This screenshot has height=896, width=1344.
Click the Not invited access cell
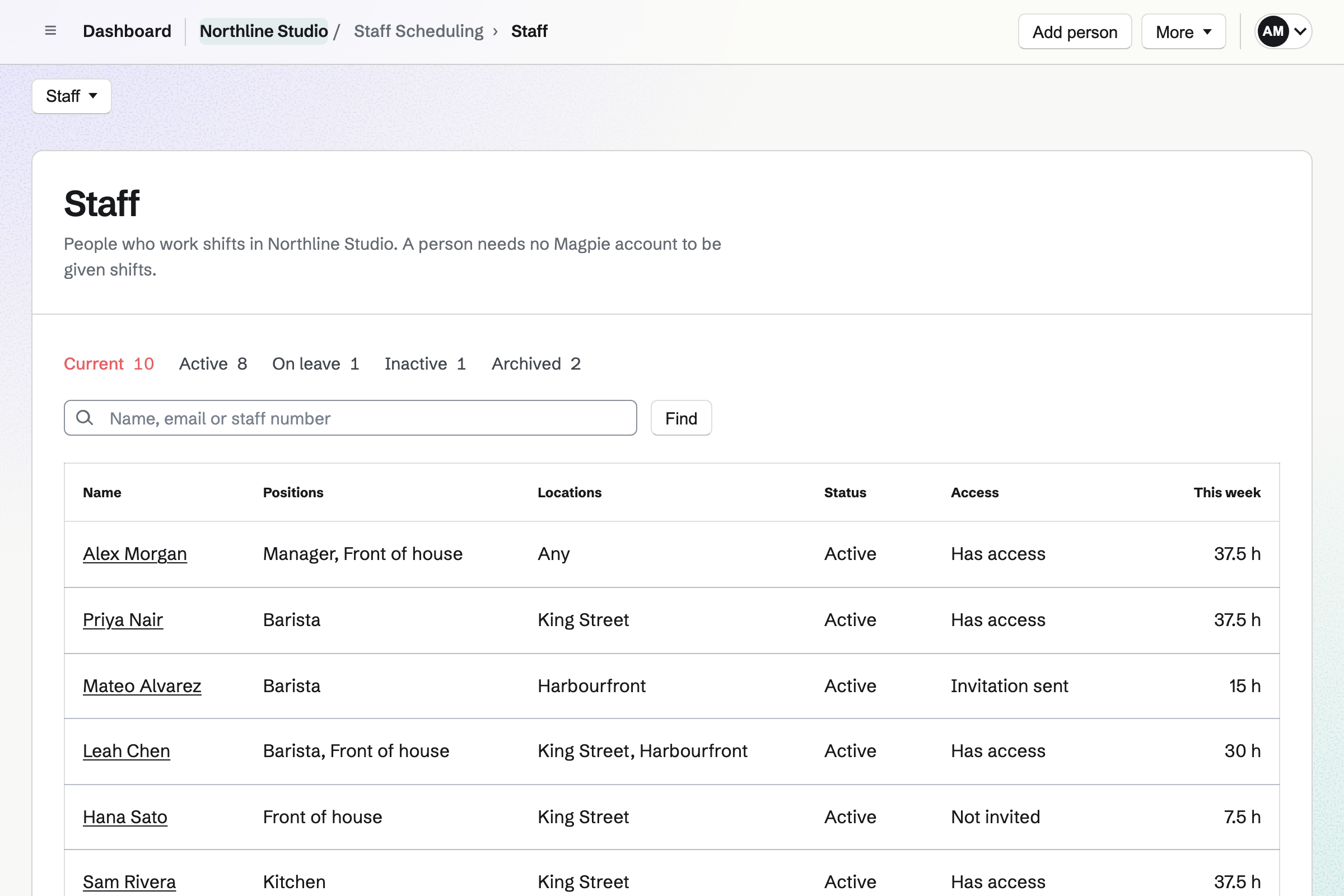995,817
